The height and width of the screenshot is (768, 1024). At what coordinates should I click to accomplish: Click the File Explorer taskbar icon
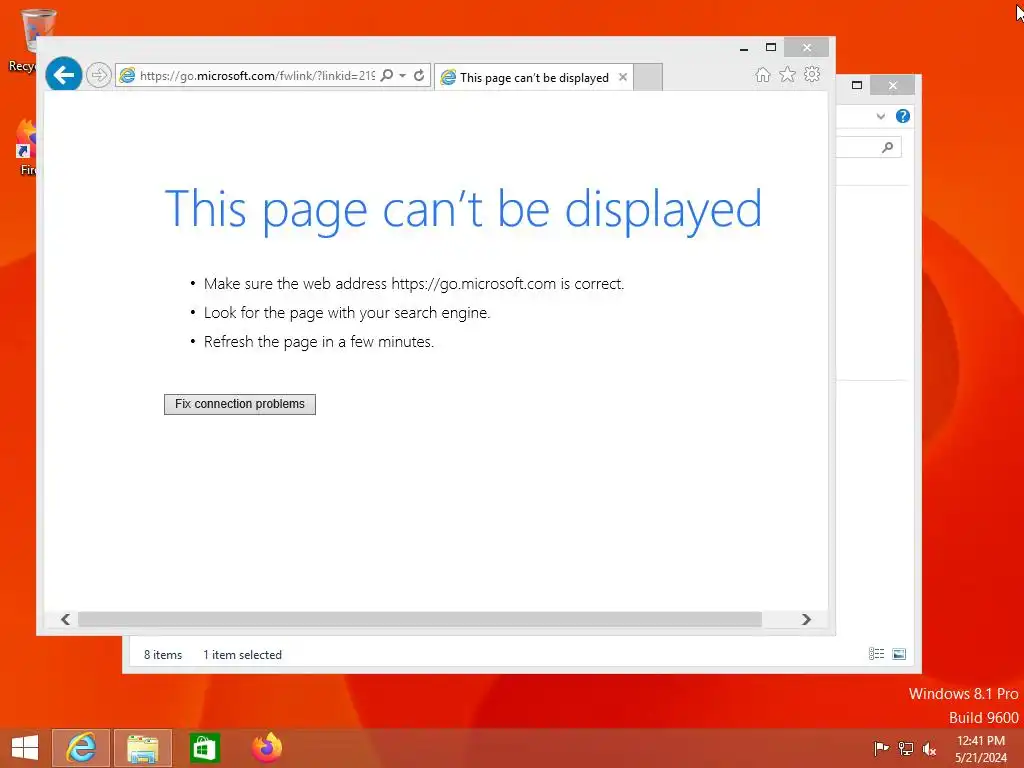pos(143,748)
